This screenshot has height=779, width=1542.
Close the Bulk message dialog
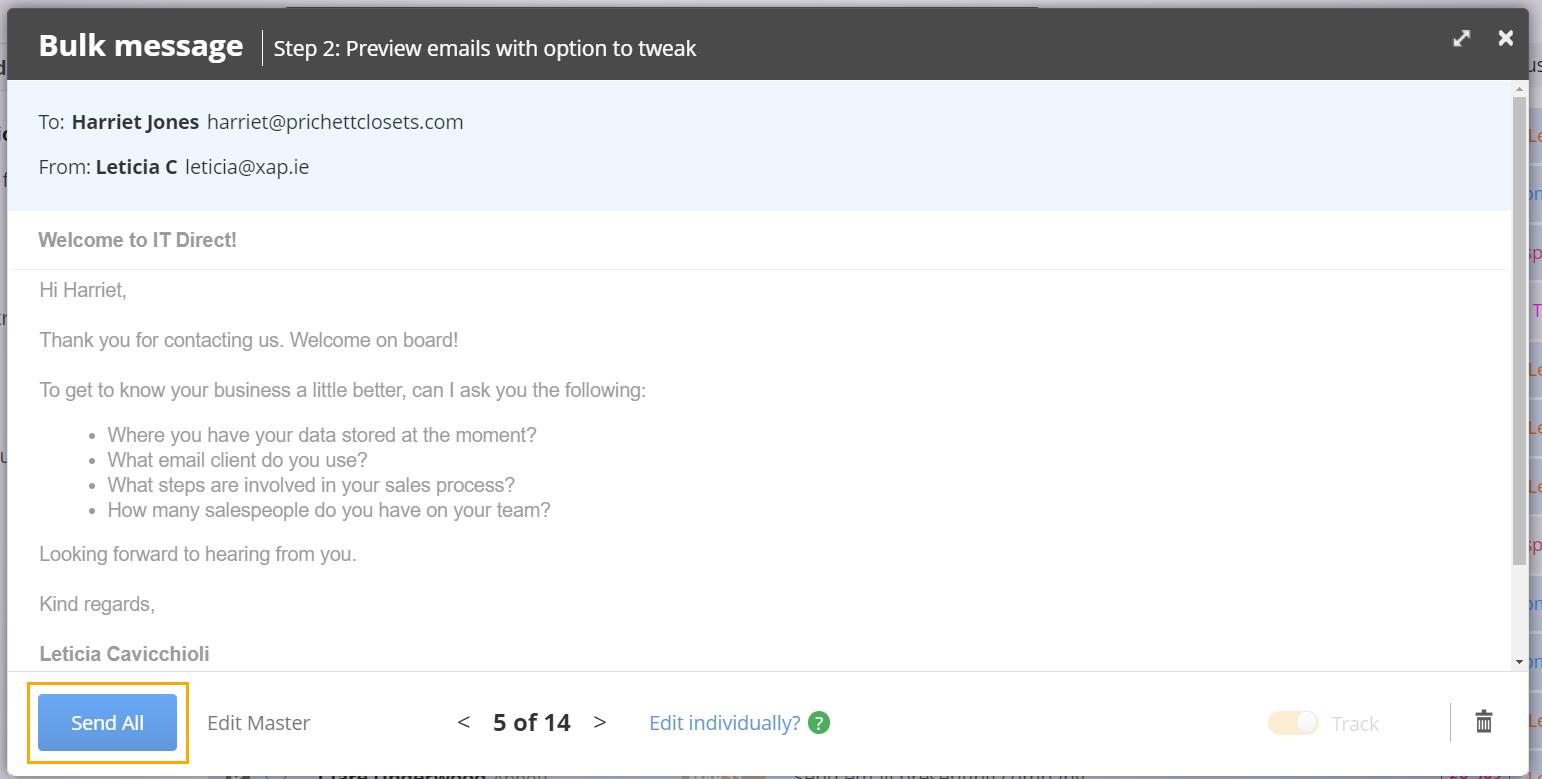pos(1506,38)
